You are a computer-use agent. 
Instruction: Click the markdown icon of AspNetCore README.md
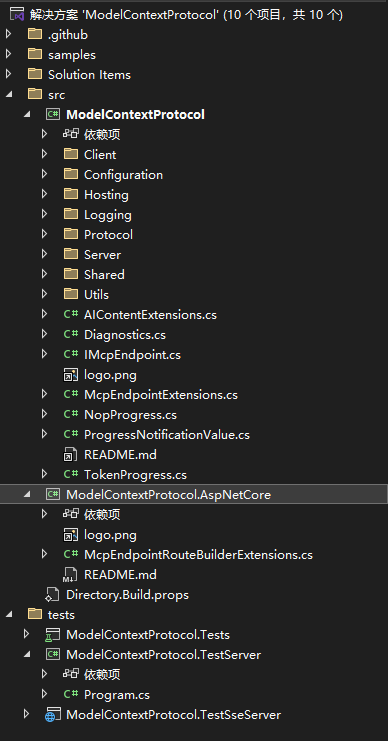(70, 575)
